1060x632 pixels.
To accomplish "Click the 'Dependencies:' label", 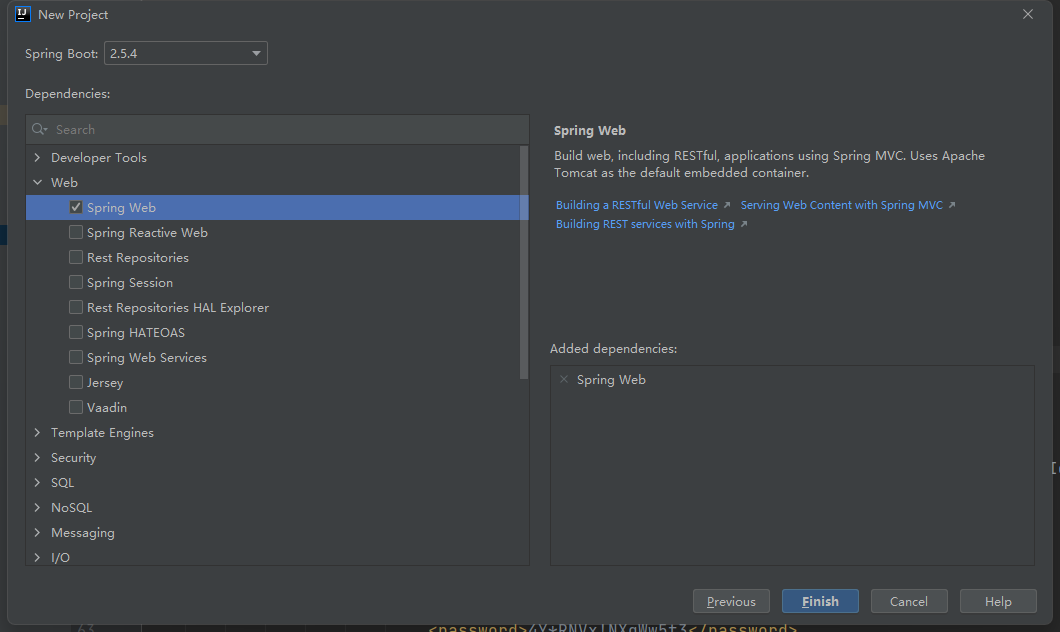I will click(68, 94).
